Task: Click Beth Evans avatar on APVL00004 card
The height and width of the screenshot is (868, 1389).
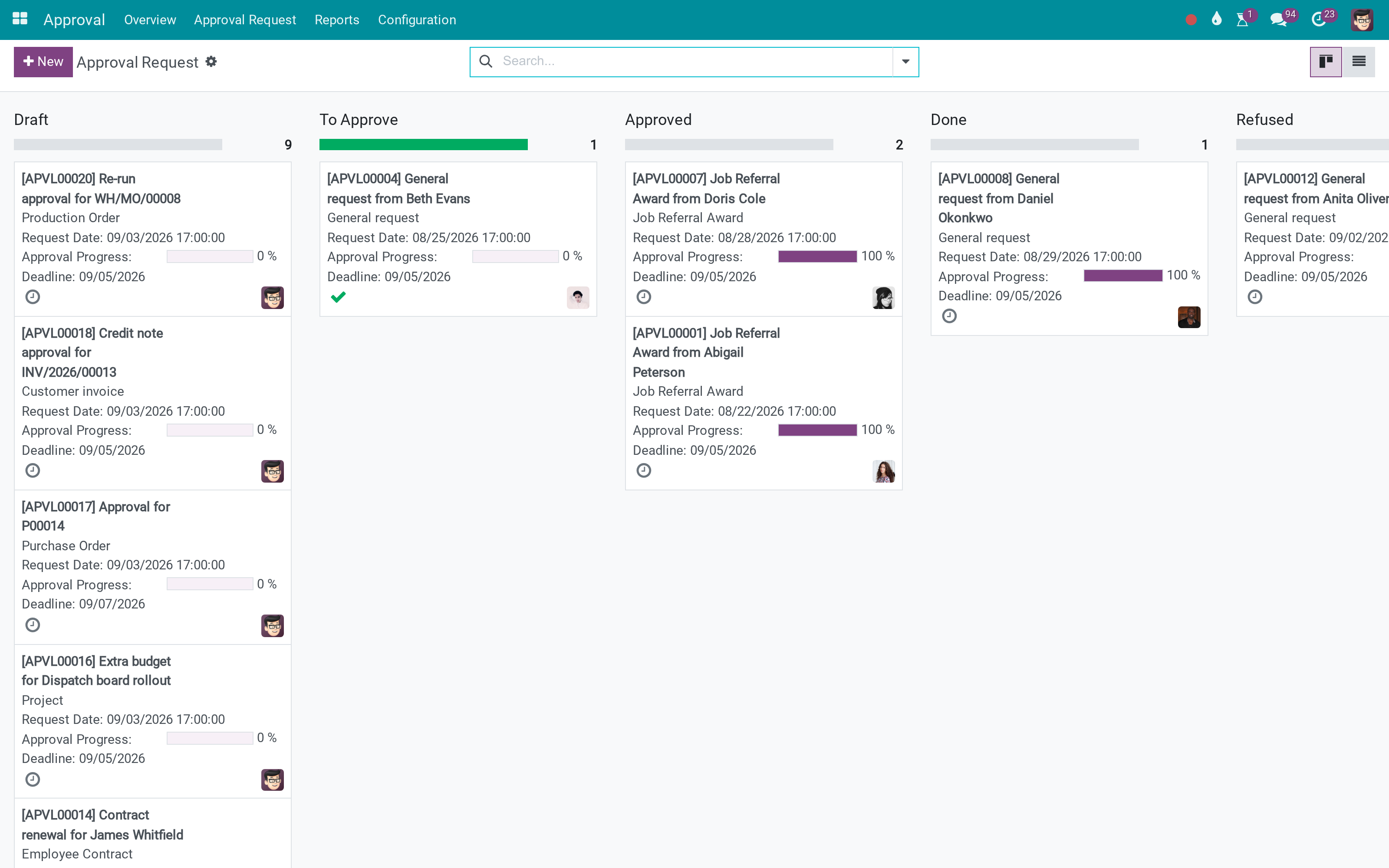Action: pos(578,298)
